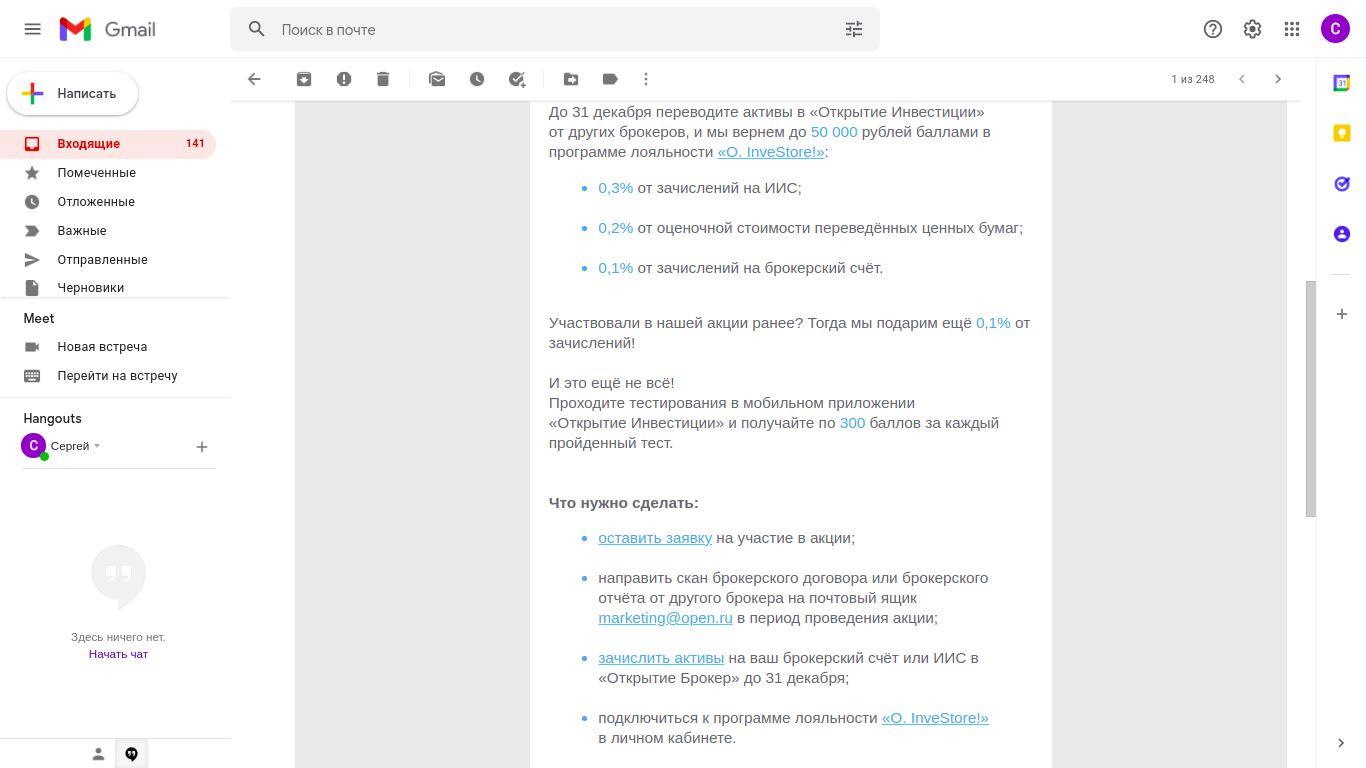Click the Начать чат link
The height and width of the screenshot is (768, 1366).
(118, 654)
